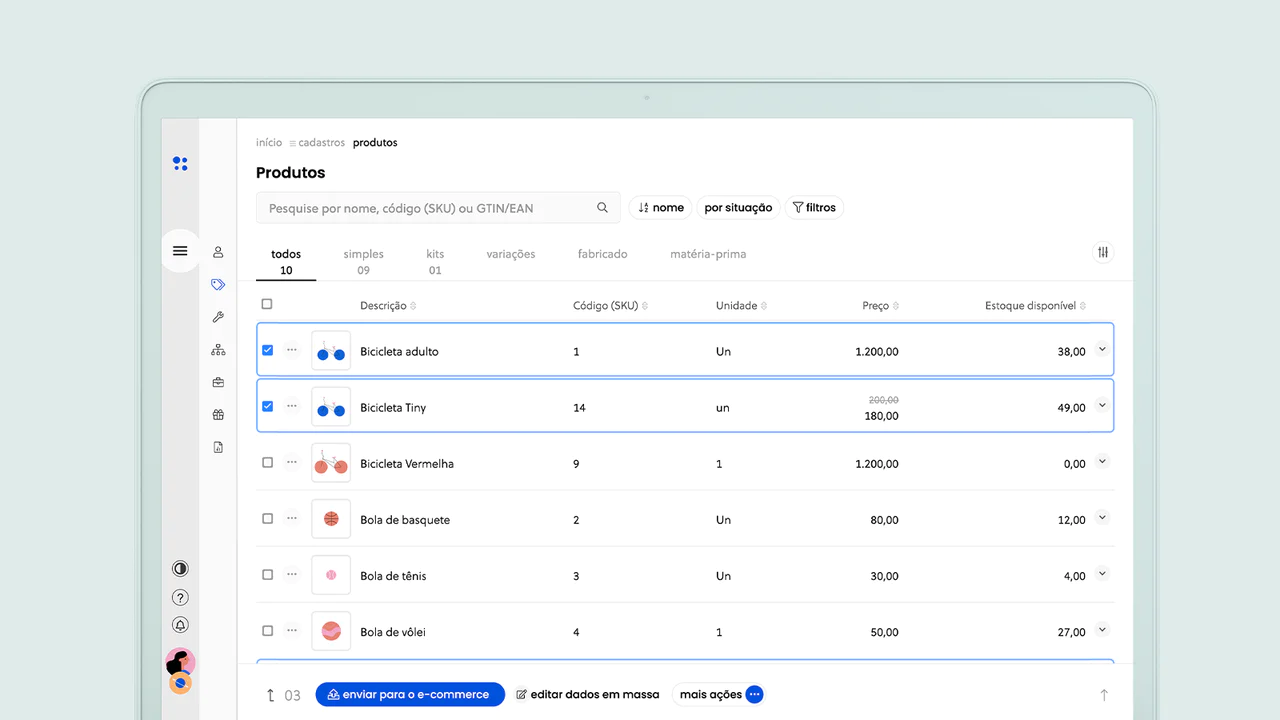Click the scroll-to-top arrow at bottom right
1280x720 pixels.
pyautogui.click(x=1104, y=695)
